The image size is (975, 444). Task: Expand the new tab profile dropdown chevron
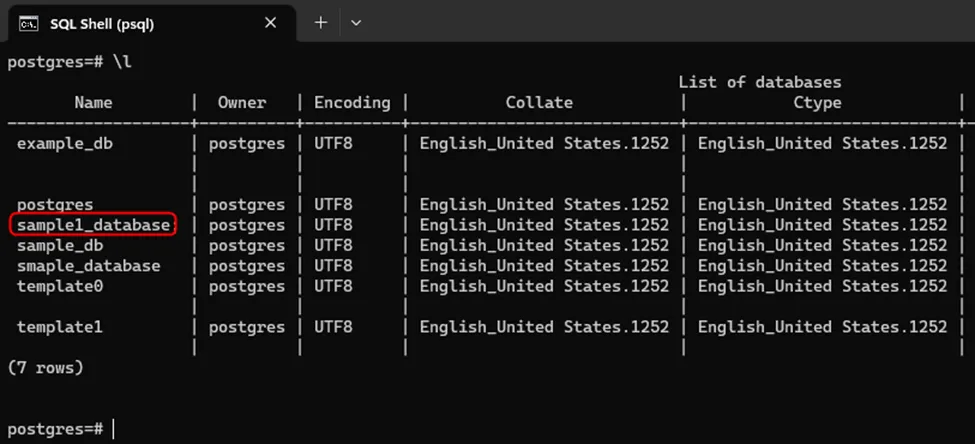tap(356, 22)
